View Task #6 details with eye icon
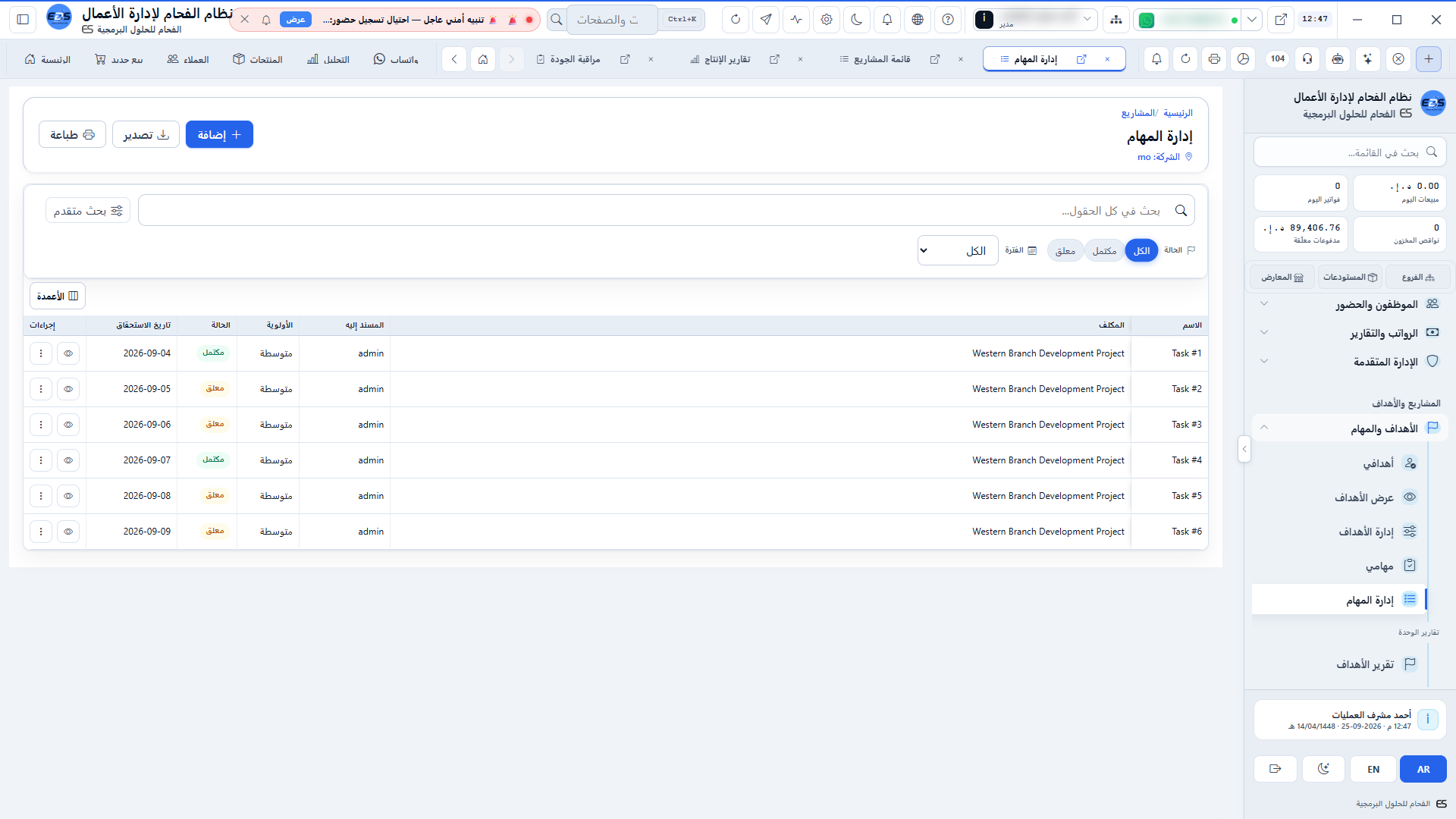The height and width of the screenshot is (819, 1456). click(x=68, y=532)
